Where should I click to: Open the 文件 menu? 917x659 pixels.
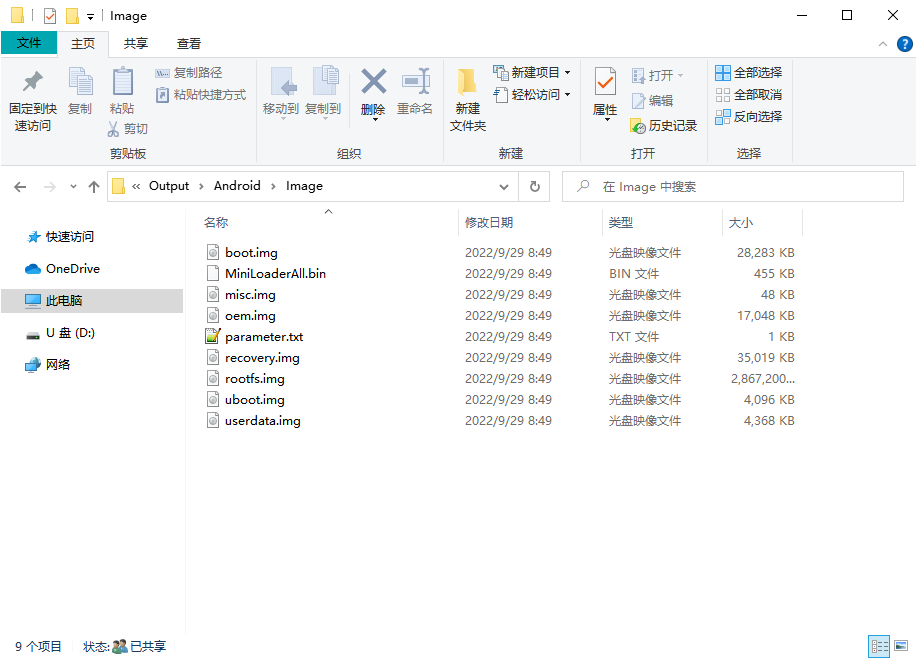[29, 44]
